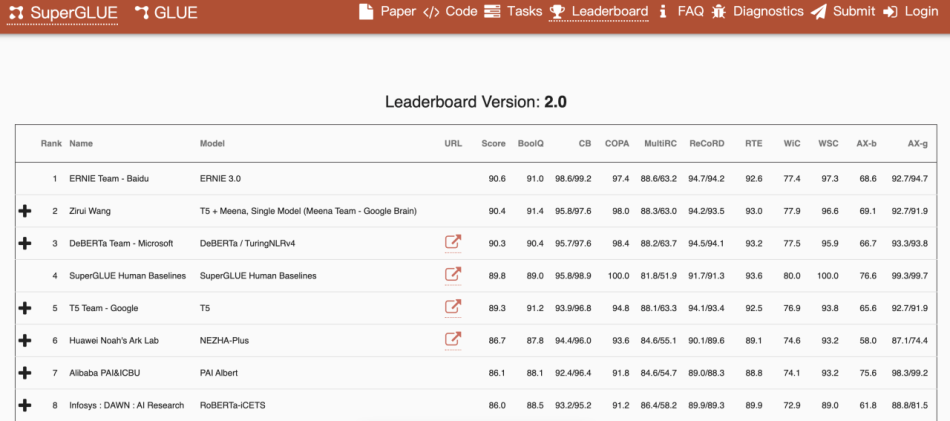This screenshot has width=950, height=421.
Task: Select the ERNIE 3.0 model cell
Action: 221,178
